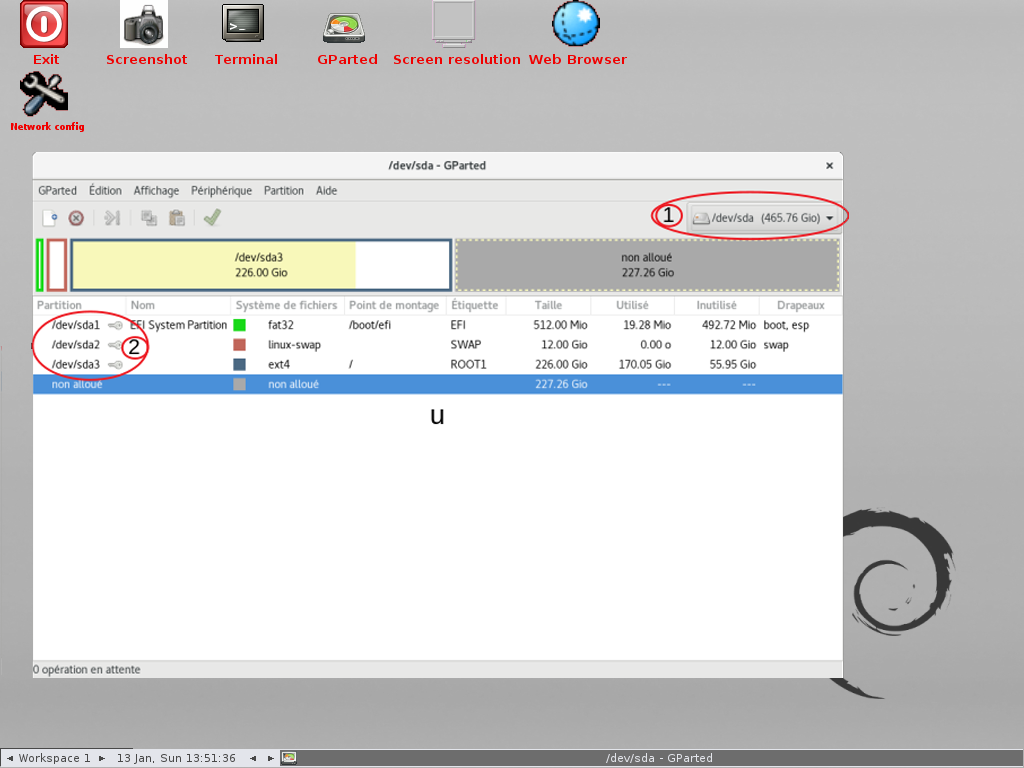Click the Copy partition toolbar icon
The width and height of the screenshot is (1024, 768).
149,218
